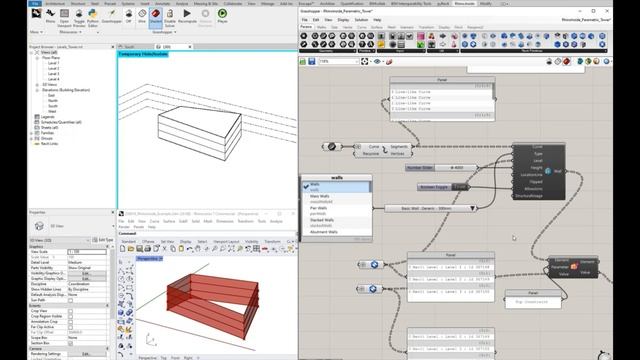Viewport: 640px width, 360px height.
Task: Click Toggle Preview in Rhinoceros ribbon
Action: pos(79,16)
